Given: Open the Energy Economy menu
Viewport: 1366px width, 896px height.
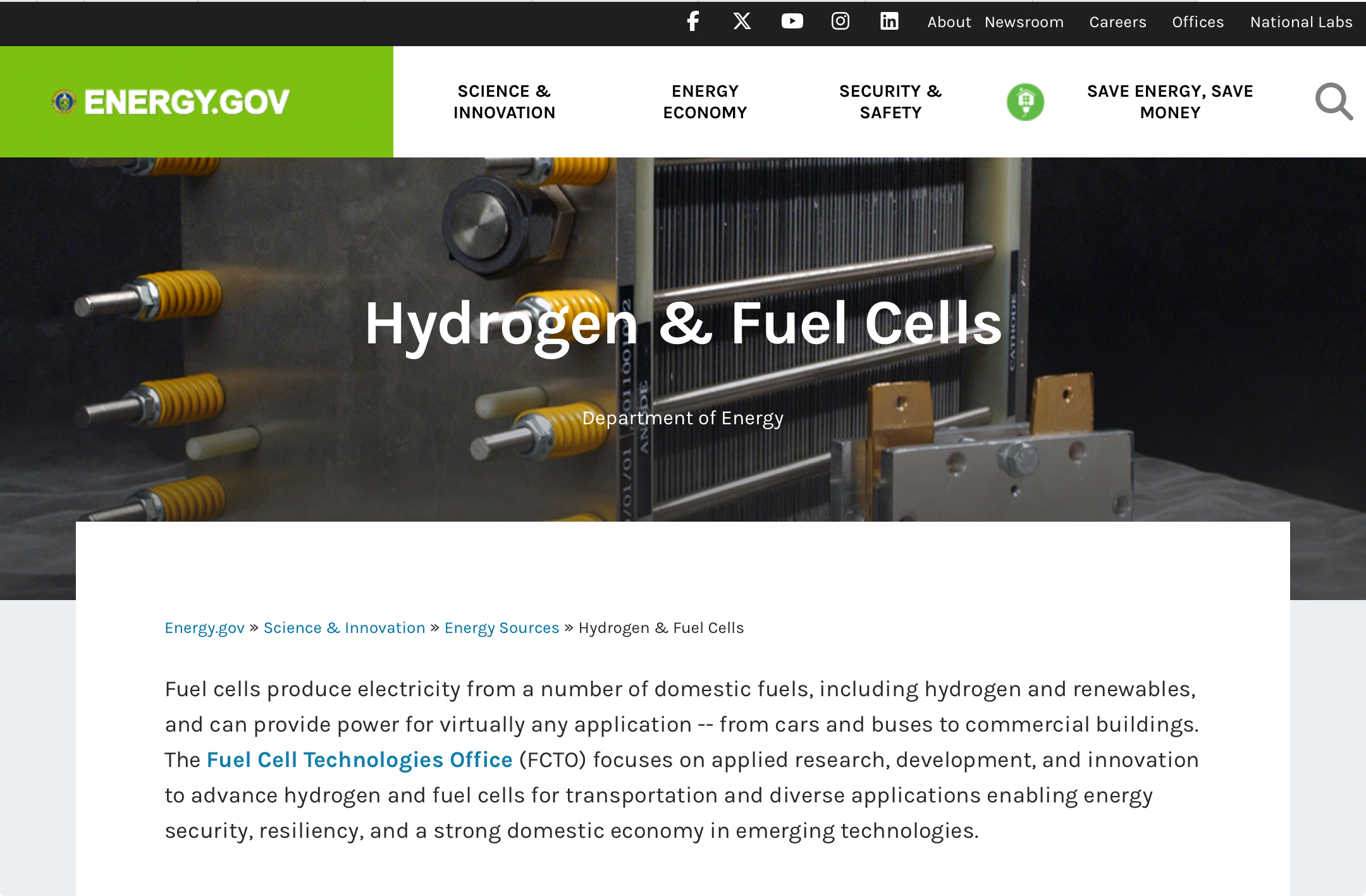Looking at the screenshot, I should tap(705, 102).
